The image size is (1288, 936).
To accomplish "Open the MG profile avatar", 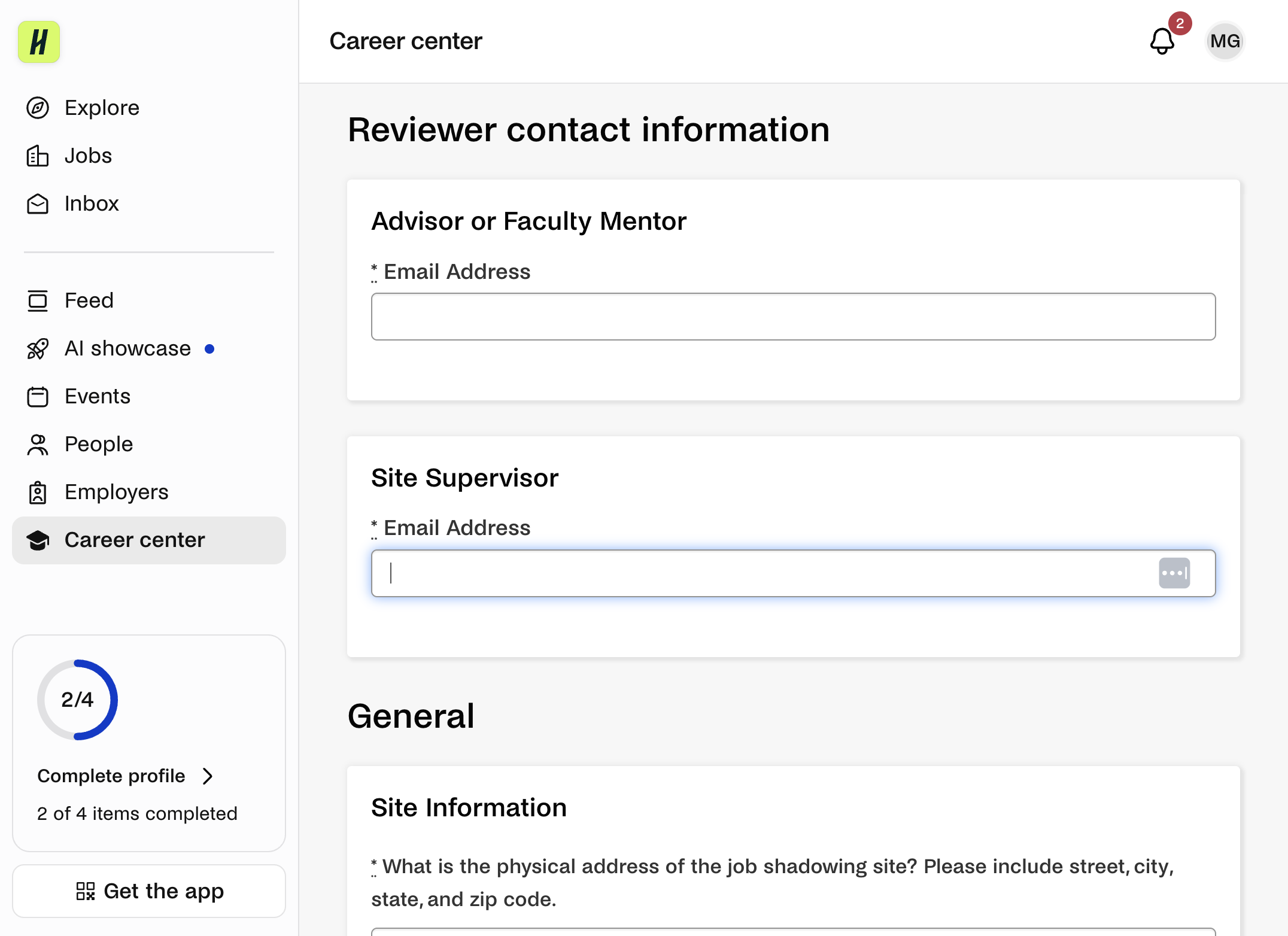I will pyautogui.click(x=1225, y=41).
